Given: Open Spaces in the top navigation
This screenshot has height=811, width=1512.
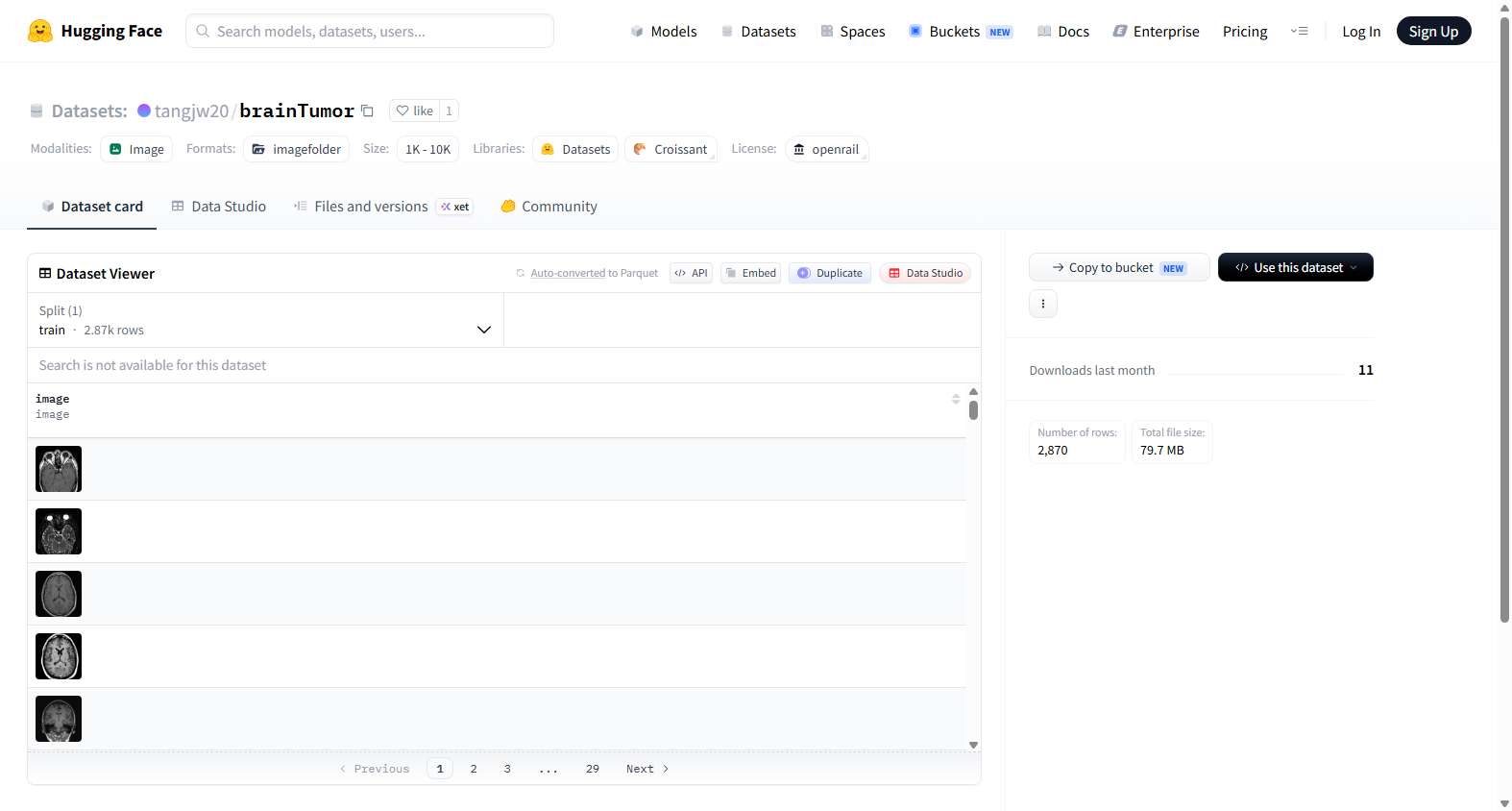Looking at the screenshot, I should point(853,32).
